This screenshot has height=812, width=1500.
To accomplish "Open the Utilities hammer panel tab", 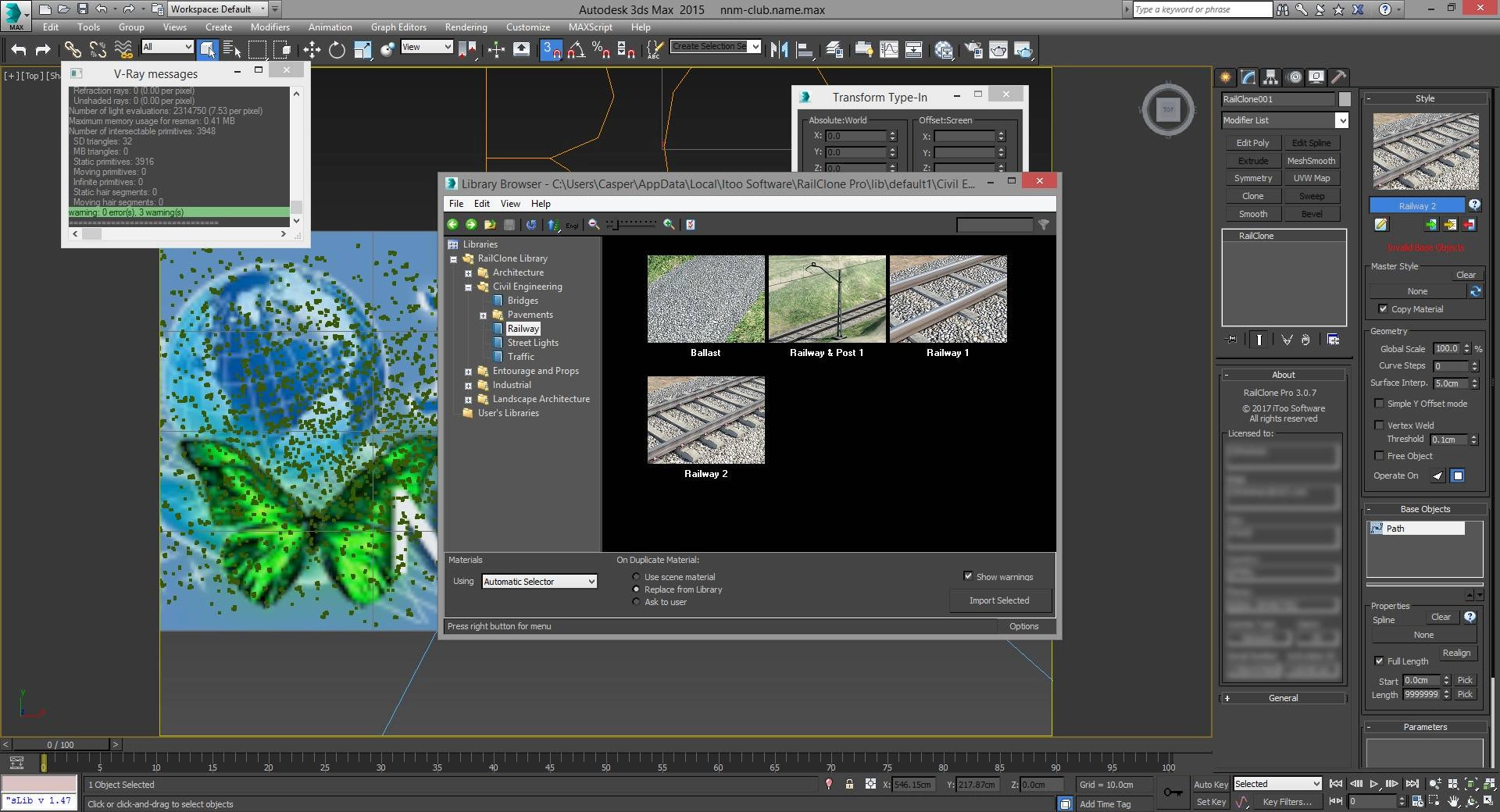I will [x=1338, y=77].
